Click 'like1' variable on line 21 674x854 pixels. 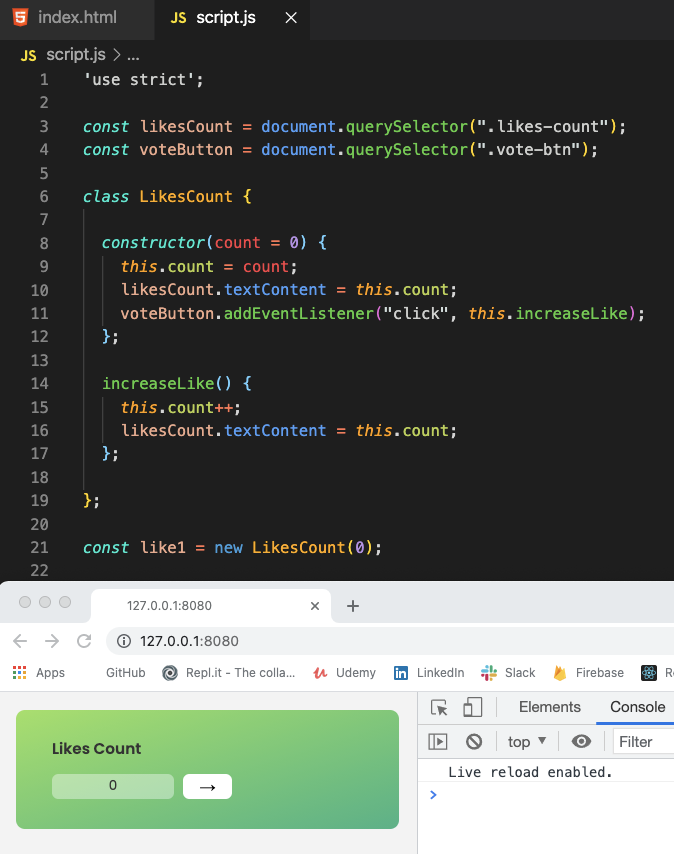(163, 547)
